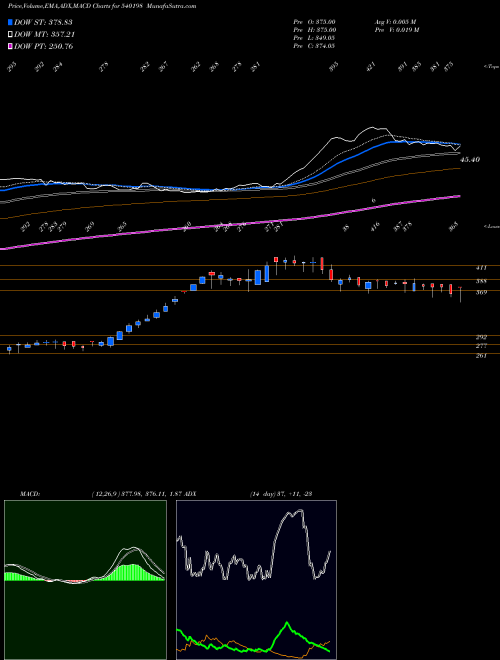Click the 261 price level label
The image size is (500, 660).
[x=481, y=356]
